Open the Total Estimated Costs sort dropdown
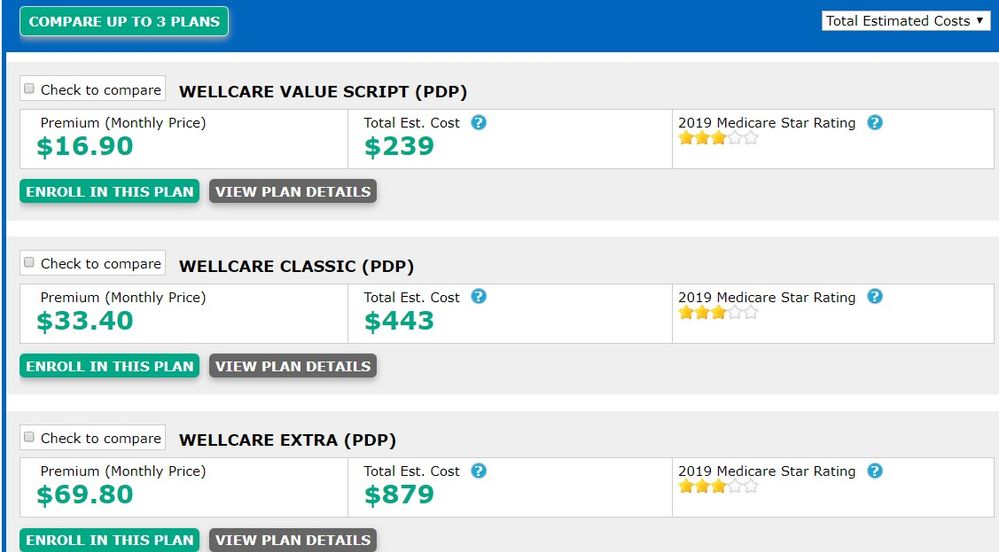Screen dimensions: 999x552 click(x=906, y=21)
